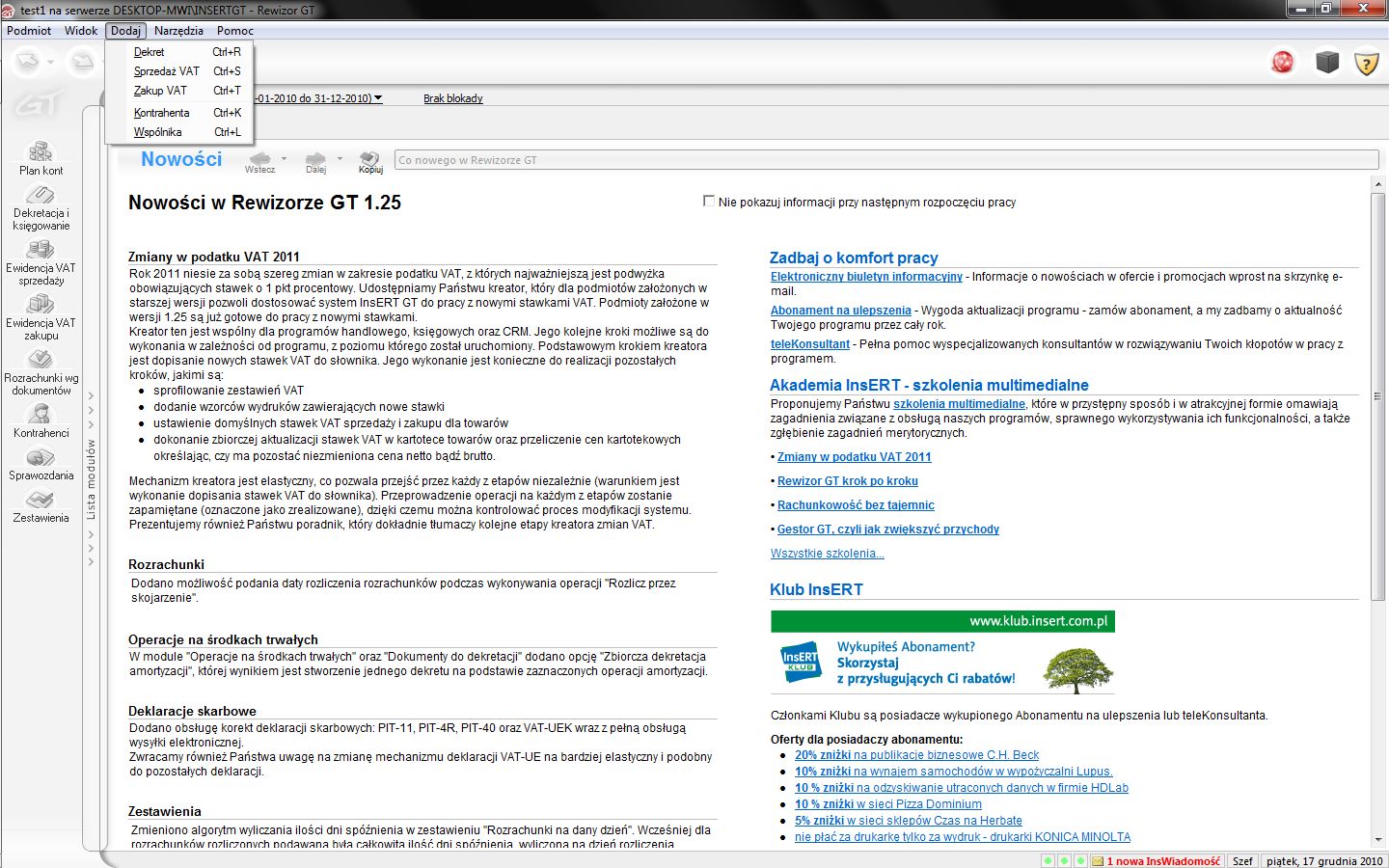The height and width of the screenshot is (868, 1389).
Task: Click the date 'piątek, 17 grudnia 2010'
Action: click(1324, 861)
